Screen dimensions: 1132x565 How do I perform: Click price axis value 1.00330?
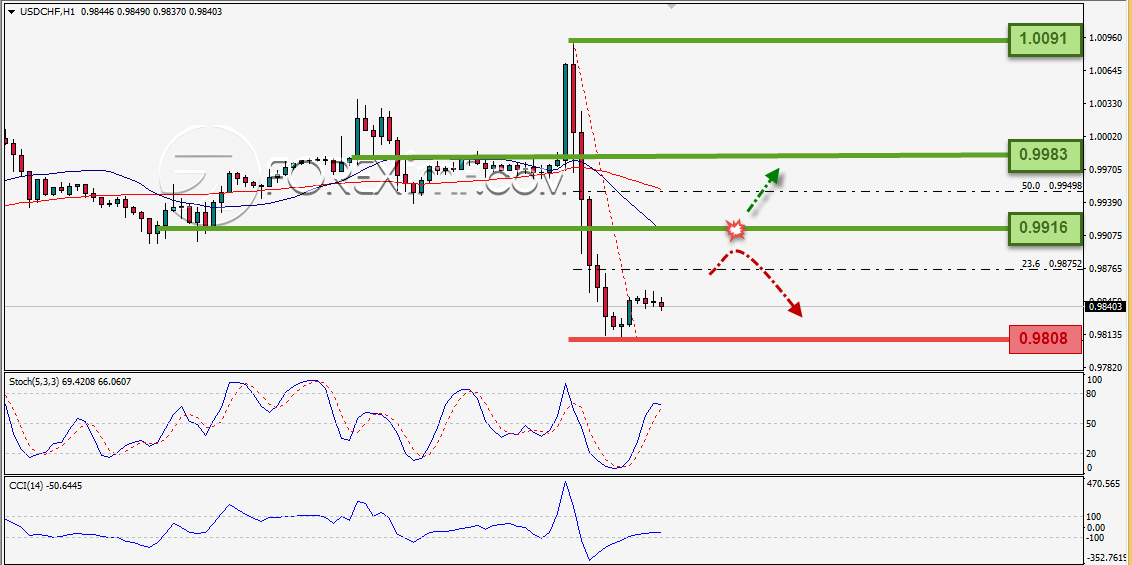coord(1106,104)
